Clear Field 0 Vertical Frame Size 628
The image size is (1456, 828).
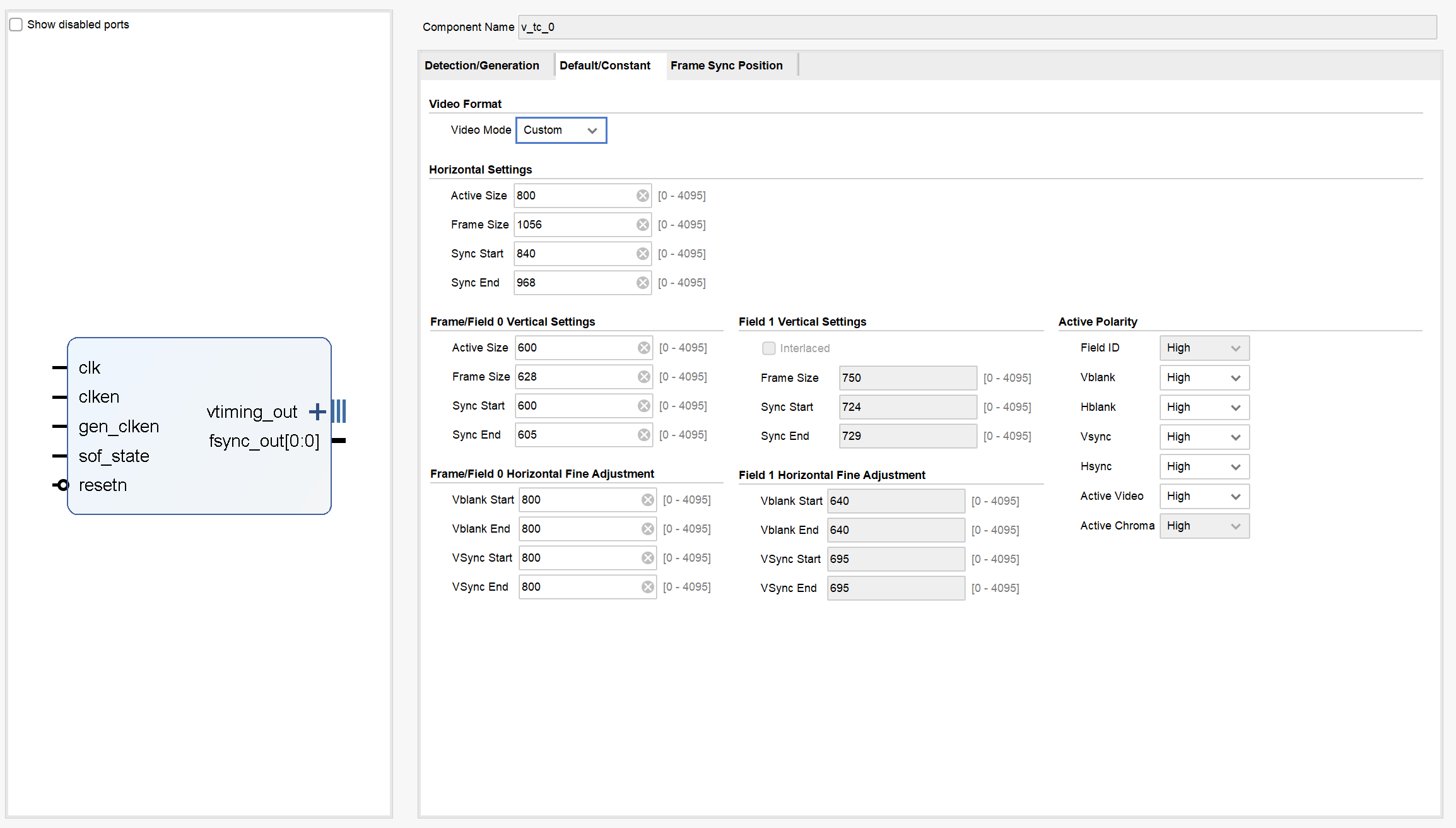click(643, 377)
